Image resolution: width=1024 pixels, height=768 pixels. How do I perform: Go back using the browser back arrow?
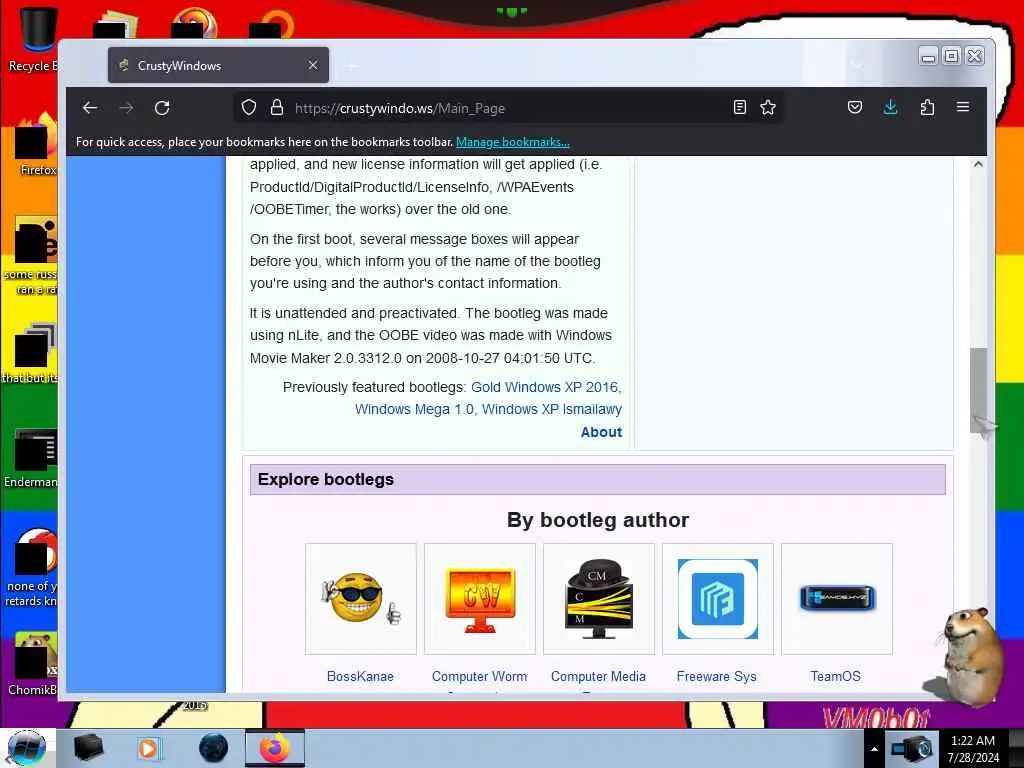point(90,108)
